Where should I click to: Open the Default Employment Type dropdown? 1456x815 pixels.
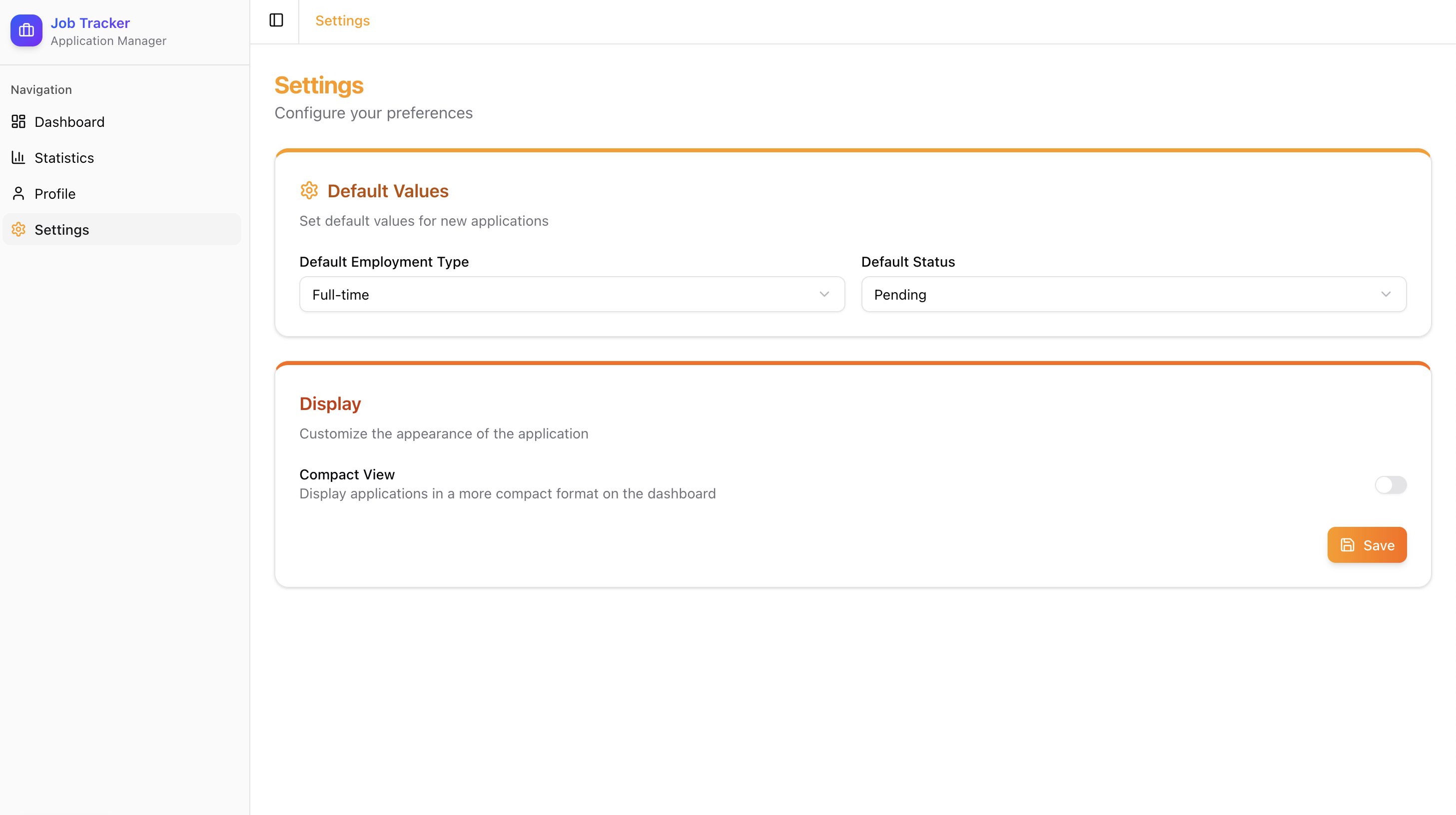[x=572, y=294]
